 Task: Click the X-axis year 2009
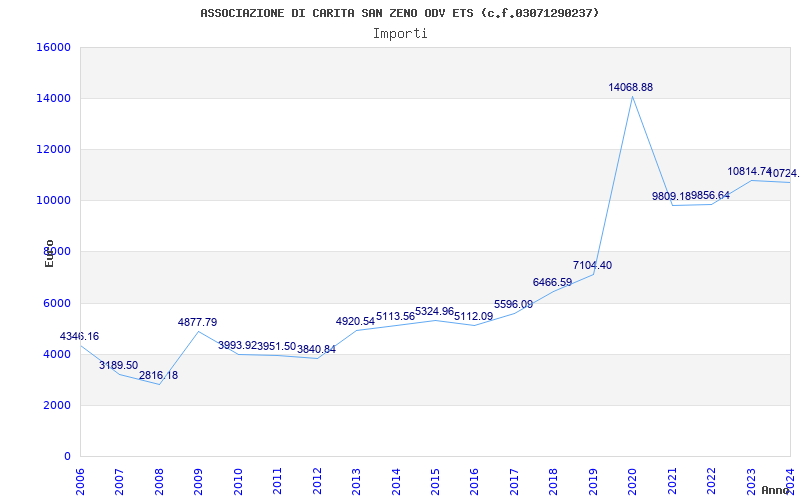[198, 480]
